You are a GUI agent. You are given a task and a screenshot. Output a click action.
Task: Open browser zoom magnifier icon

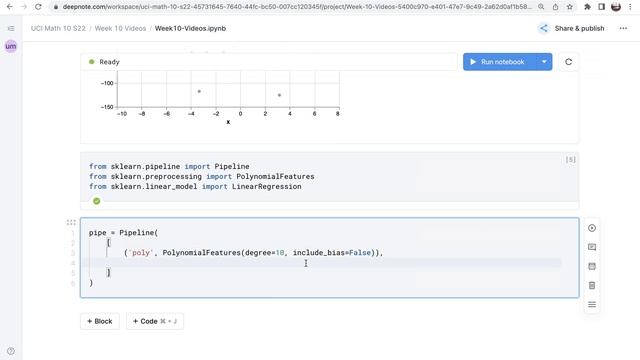541,7
